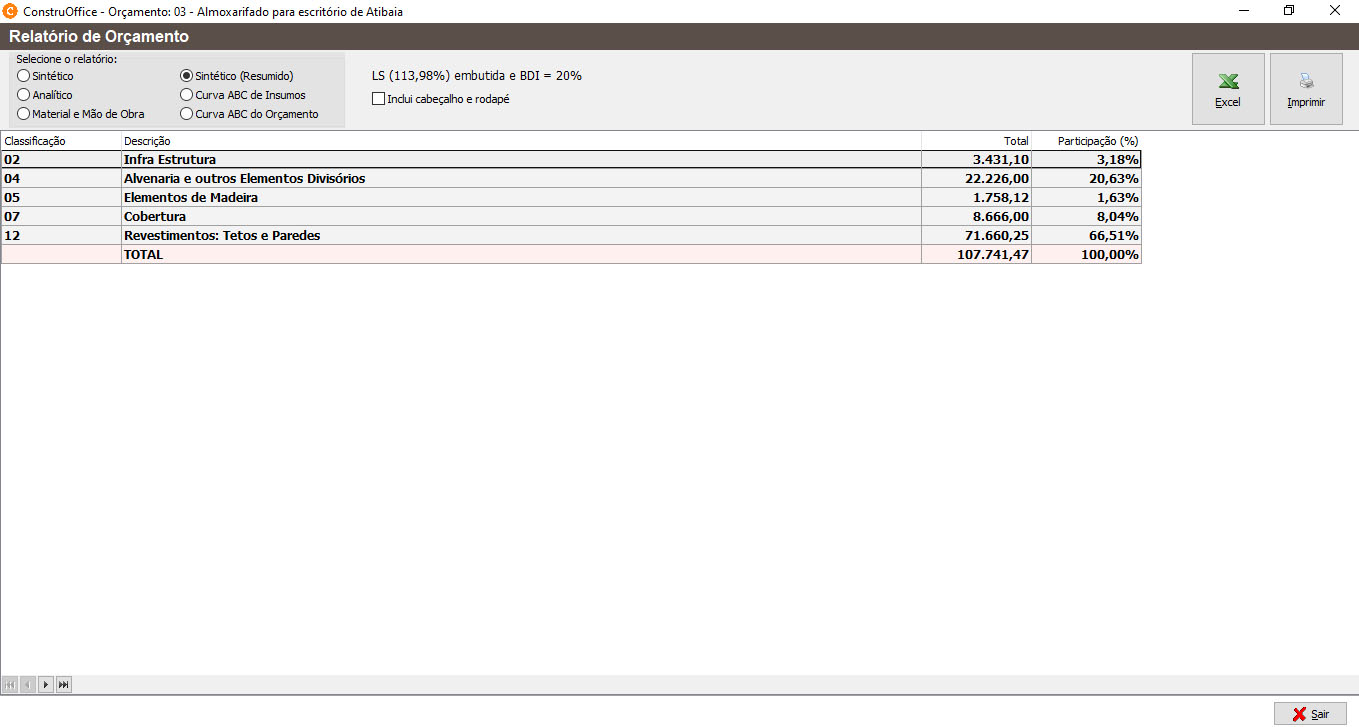The width and height of the screenshot is (1359, 727).
Task: Click the participation value 100,00%
Action: 1109,254
